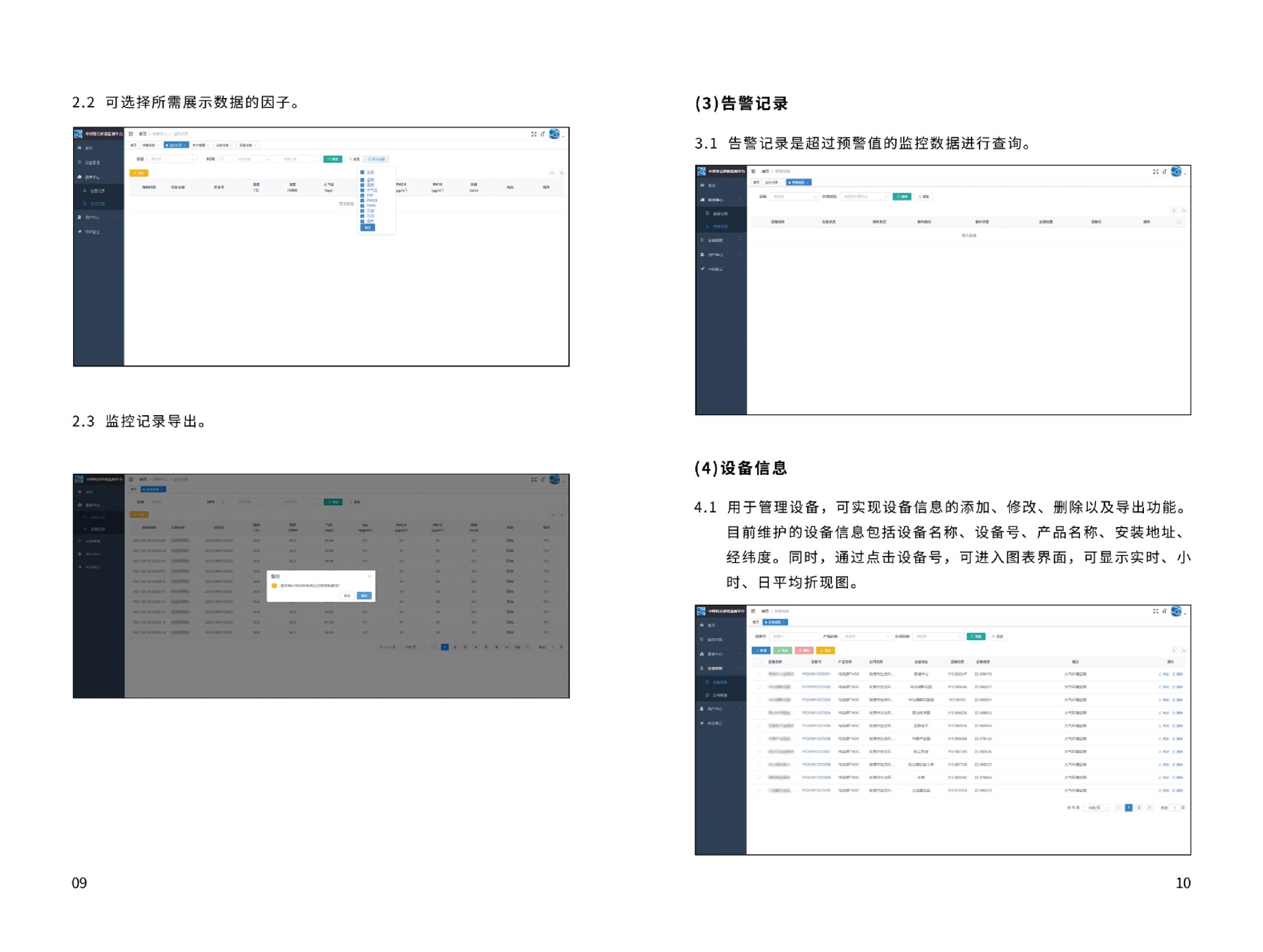The width and height of the screenshot is (1263, 952).
Task: Click 因子选择 filter button in 2.2 screenshot
Action: coord(376,159)
